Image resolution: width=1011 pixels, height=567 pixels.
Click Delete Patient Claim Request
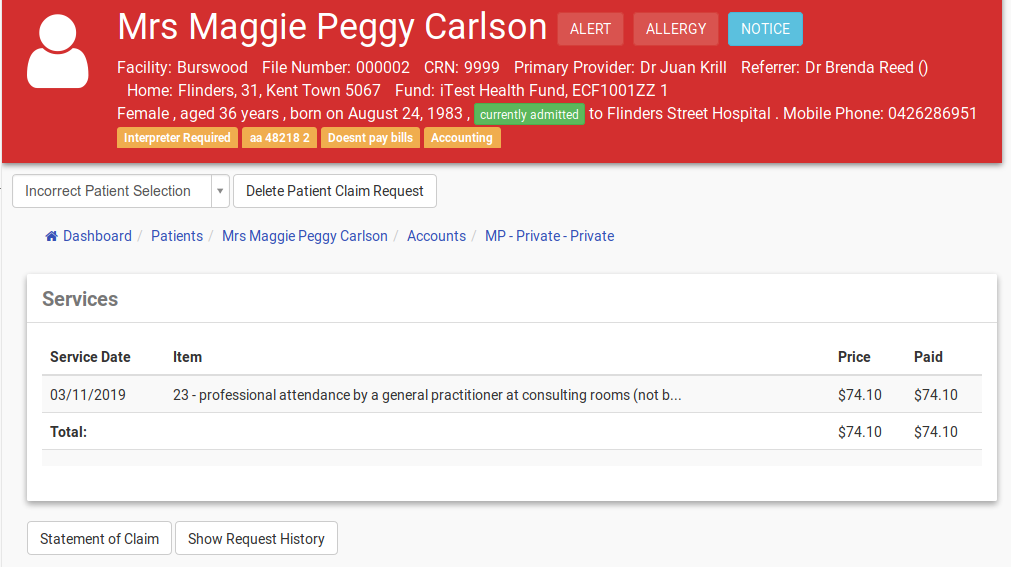point(335,191)
